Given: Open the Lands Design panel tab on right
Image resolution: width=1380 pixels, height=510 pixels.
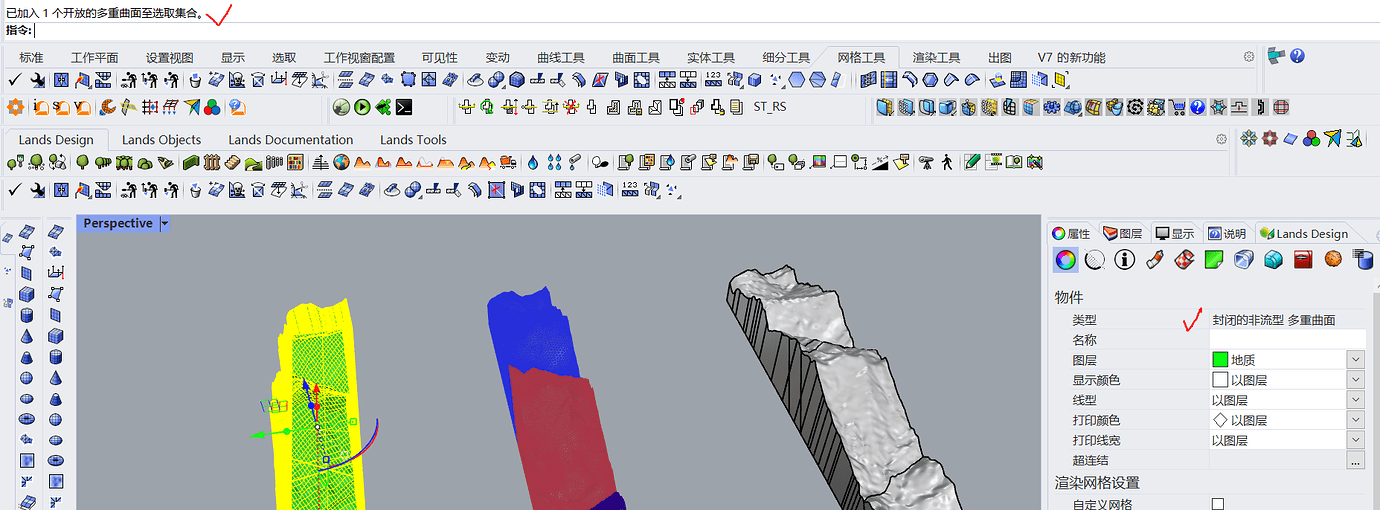Looking at the screenshot, I should tap(1305, 233).
